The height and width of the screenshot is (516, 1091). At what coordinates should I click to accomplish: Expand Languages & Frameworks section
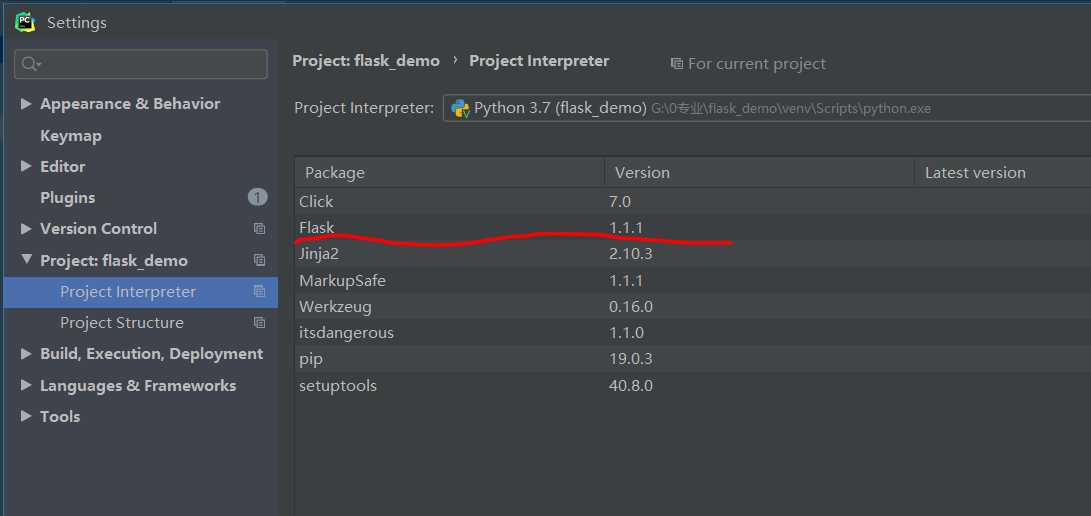(26, 385)
